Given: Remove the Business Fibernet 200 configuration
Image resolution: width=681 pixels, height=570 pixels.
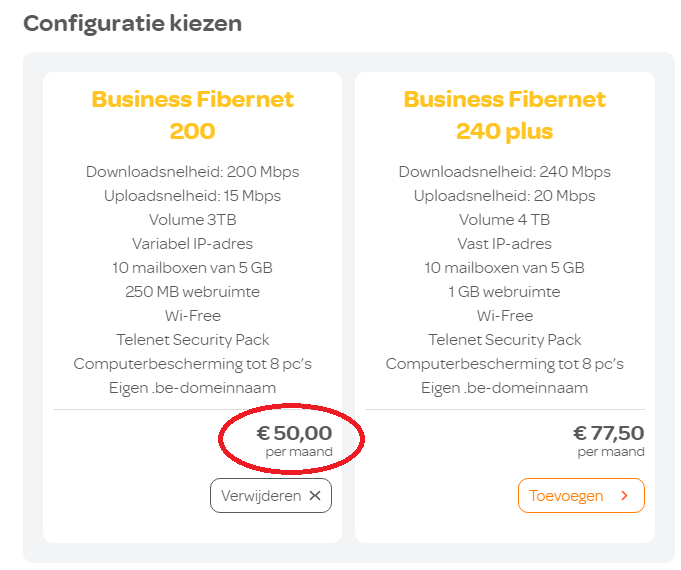Looking at the screenshot, I should 270,496.
